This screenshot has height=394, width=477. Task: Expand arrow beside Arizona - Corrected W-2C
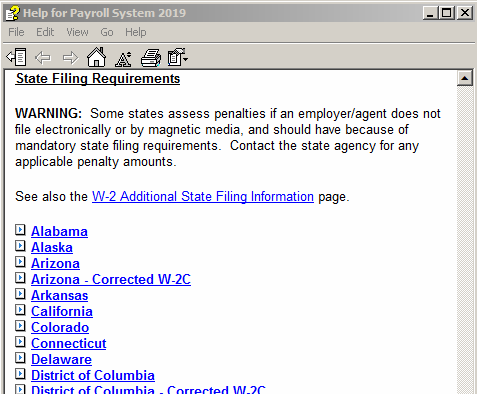click(x=20, y=278)
